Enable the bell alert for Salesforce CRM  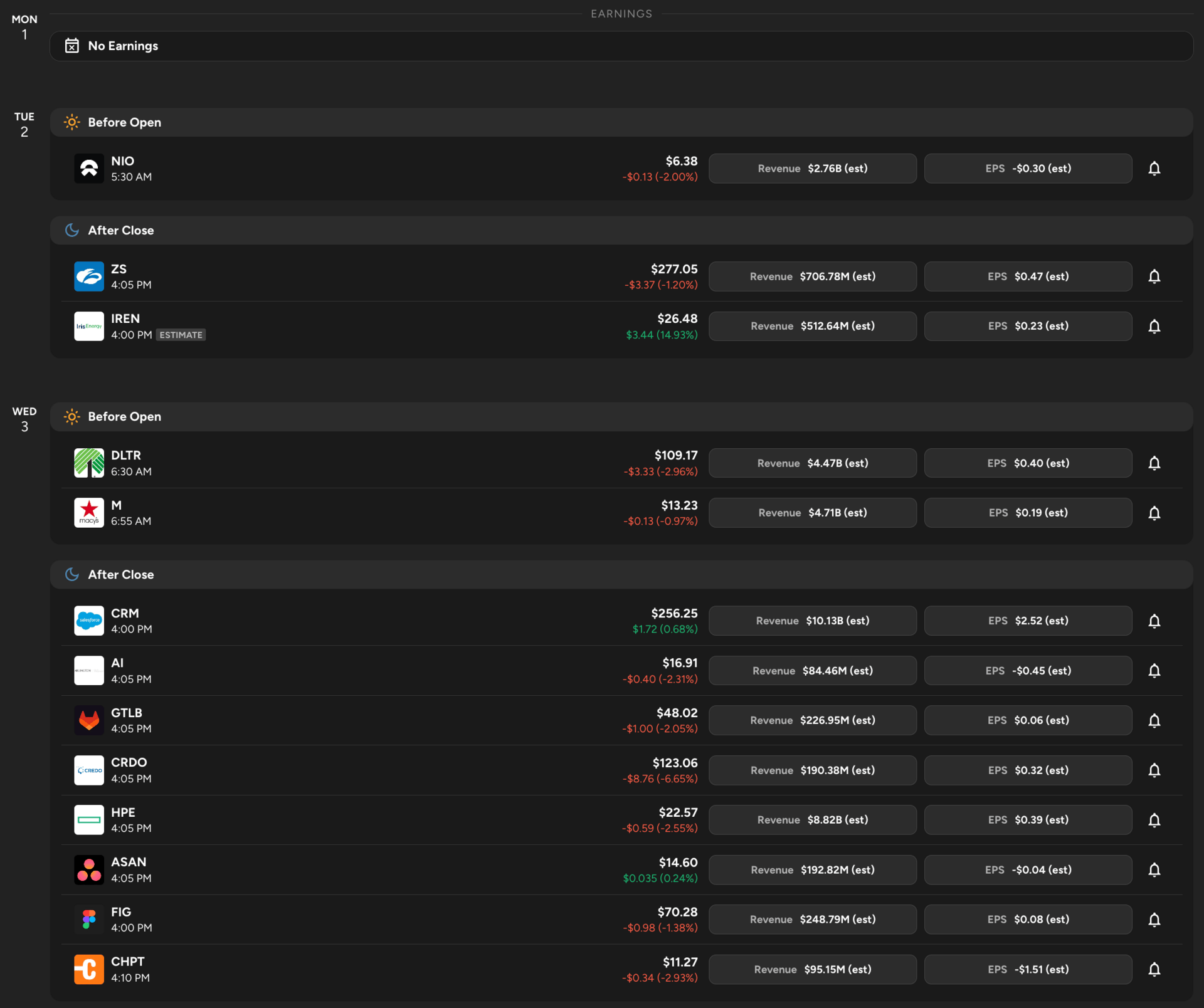click(1154, 621)
